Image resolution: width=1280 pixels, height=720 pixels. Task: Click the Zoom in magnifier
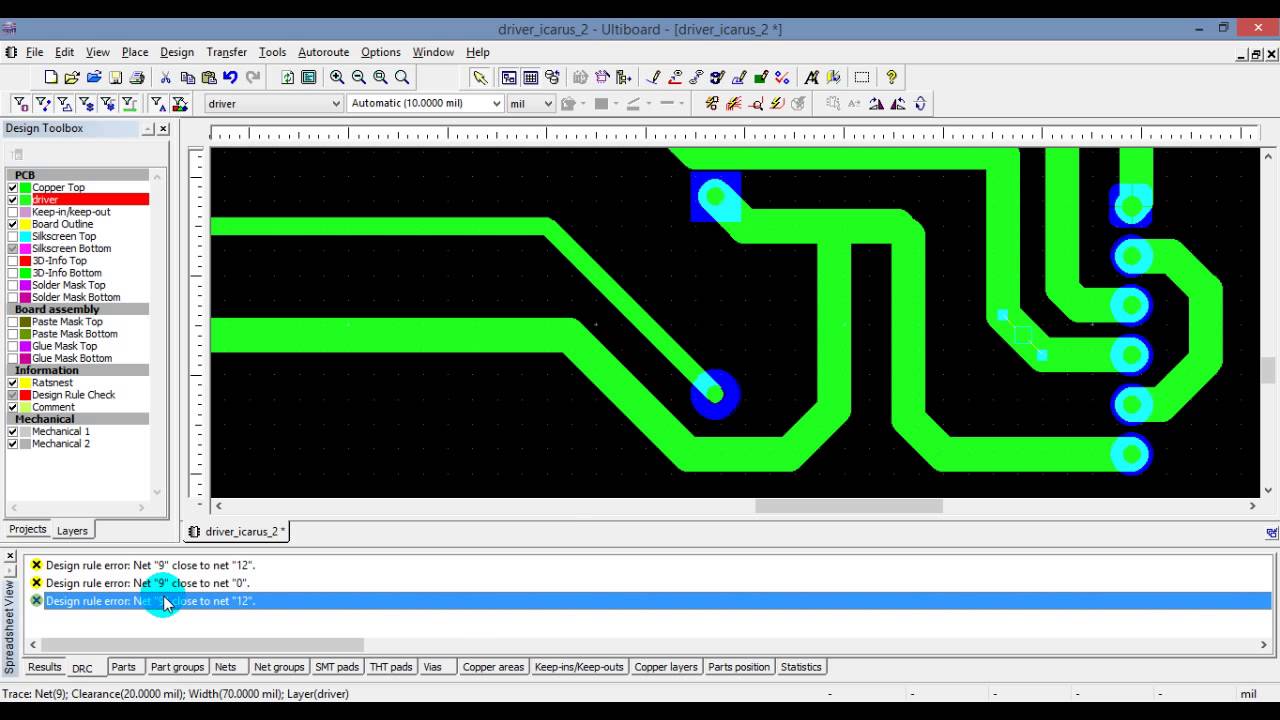(x=337, y=77)
